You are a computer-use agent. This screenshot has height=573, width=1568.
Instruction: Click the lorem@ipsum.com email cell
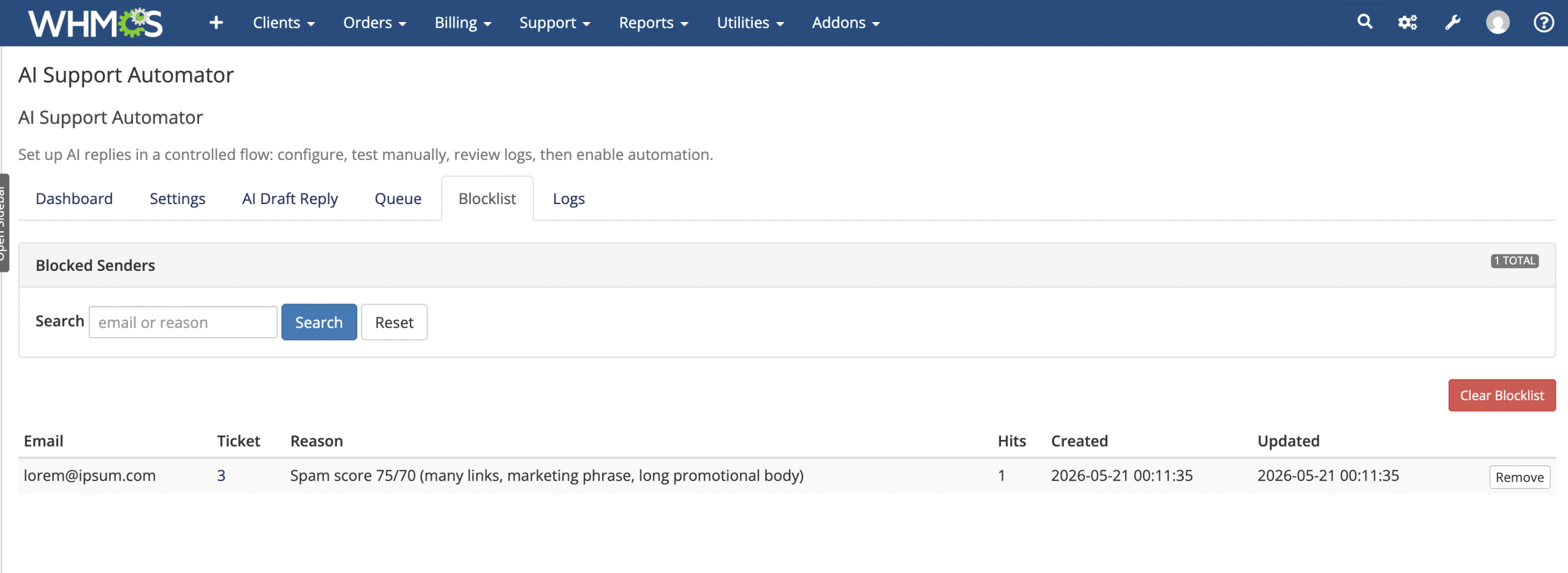[x=89, y=476]
